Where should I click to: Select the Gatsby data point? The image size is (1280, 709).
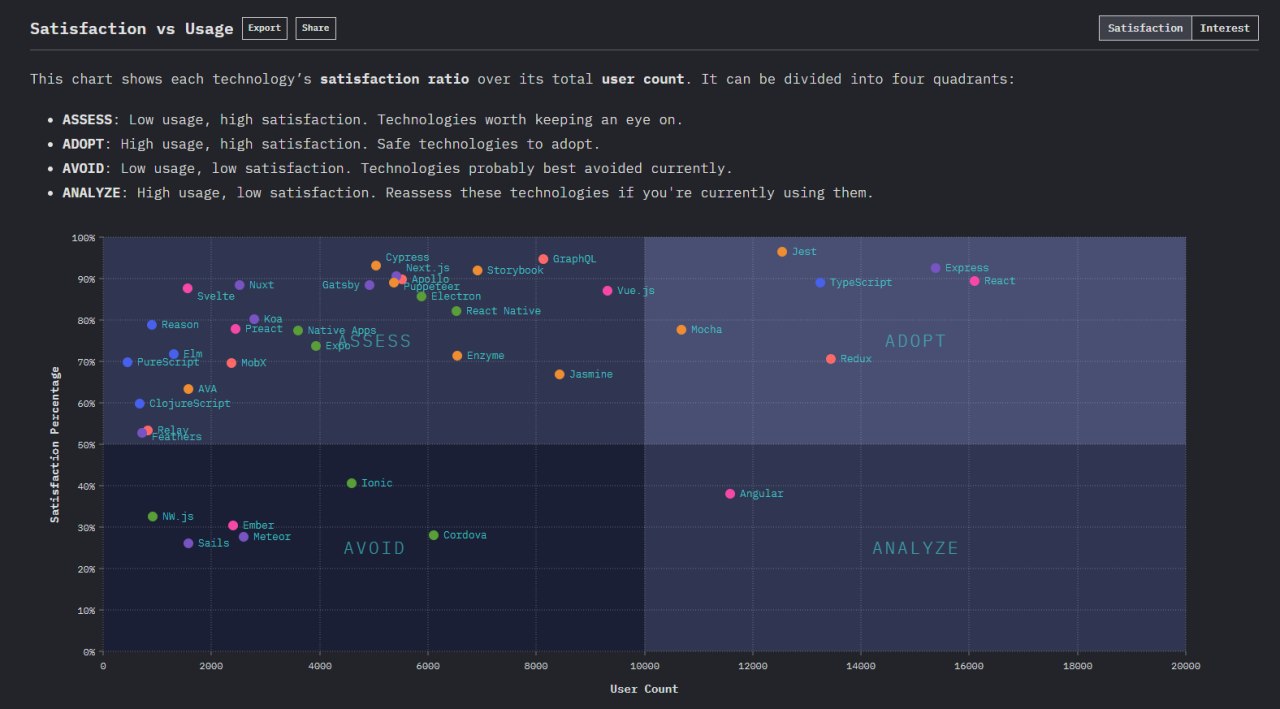point(370,285)
